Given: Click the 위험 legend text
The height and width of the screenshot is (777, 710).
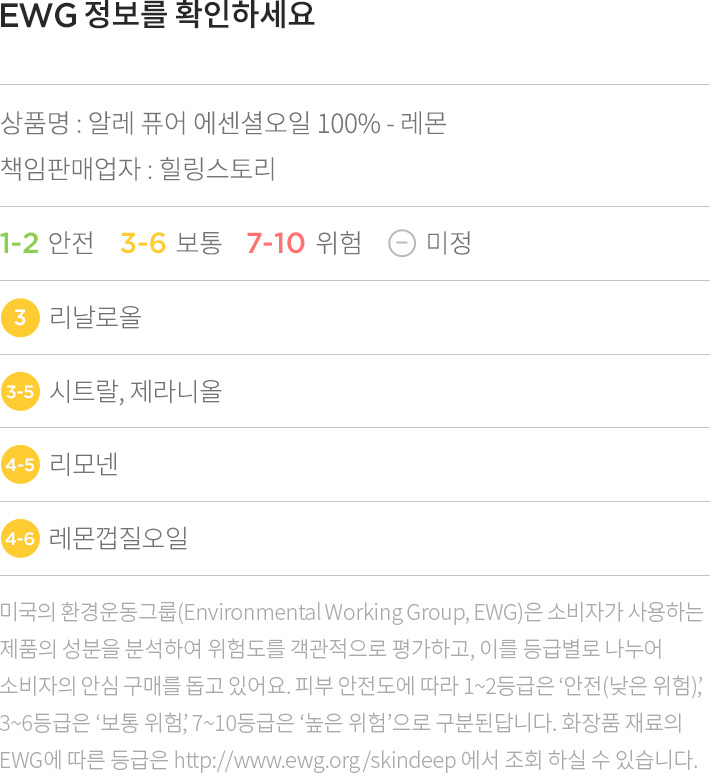Looking at the screenshot, I should [339, 243].
